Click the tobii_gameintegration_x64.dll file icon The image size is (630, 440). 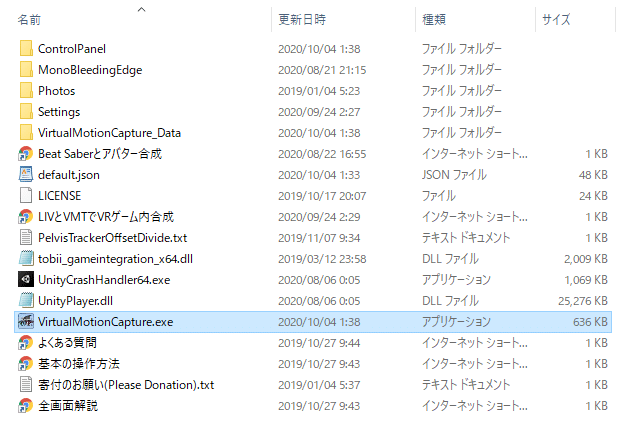click(x=26, y=258)
